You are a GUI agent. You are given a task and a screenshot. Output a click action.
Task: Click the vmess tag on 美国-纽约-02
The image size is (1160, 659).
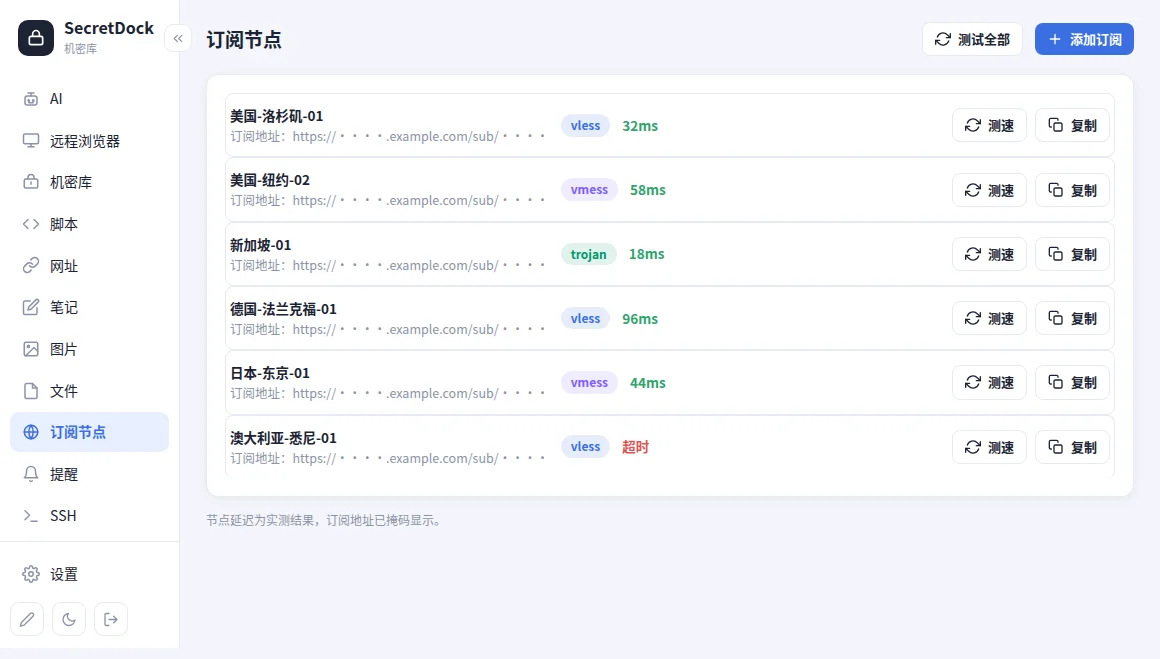(589, 190)
